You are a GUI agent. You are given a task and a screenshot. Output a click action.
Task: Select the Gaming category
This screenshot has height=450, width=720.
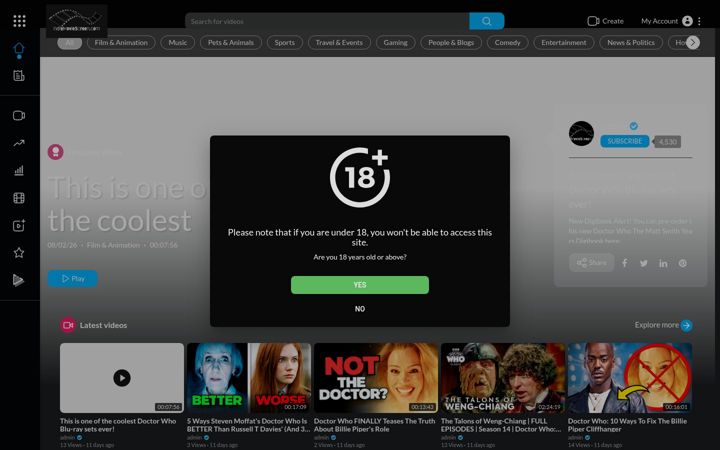396,43
